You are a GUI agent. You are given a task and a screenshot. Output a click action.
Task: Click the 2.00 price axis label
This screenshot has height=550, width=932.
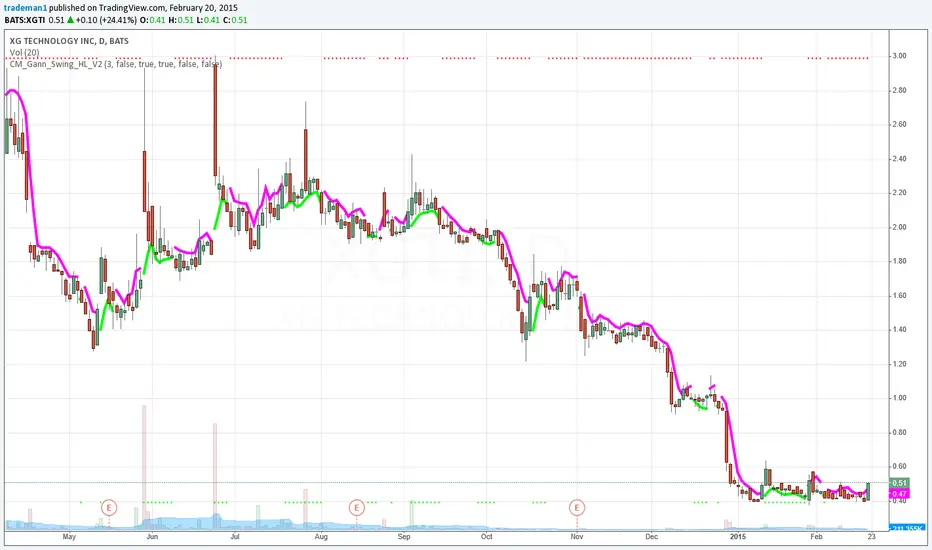pyautogui.click(x=899, y=227)
